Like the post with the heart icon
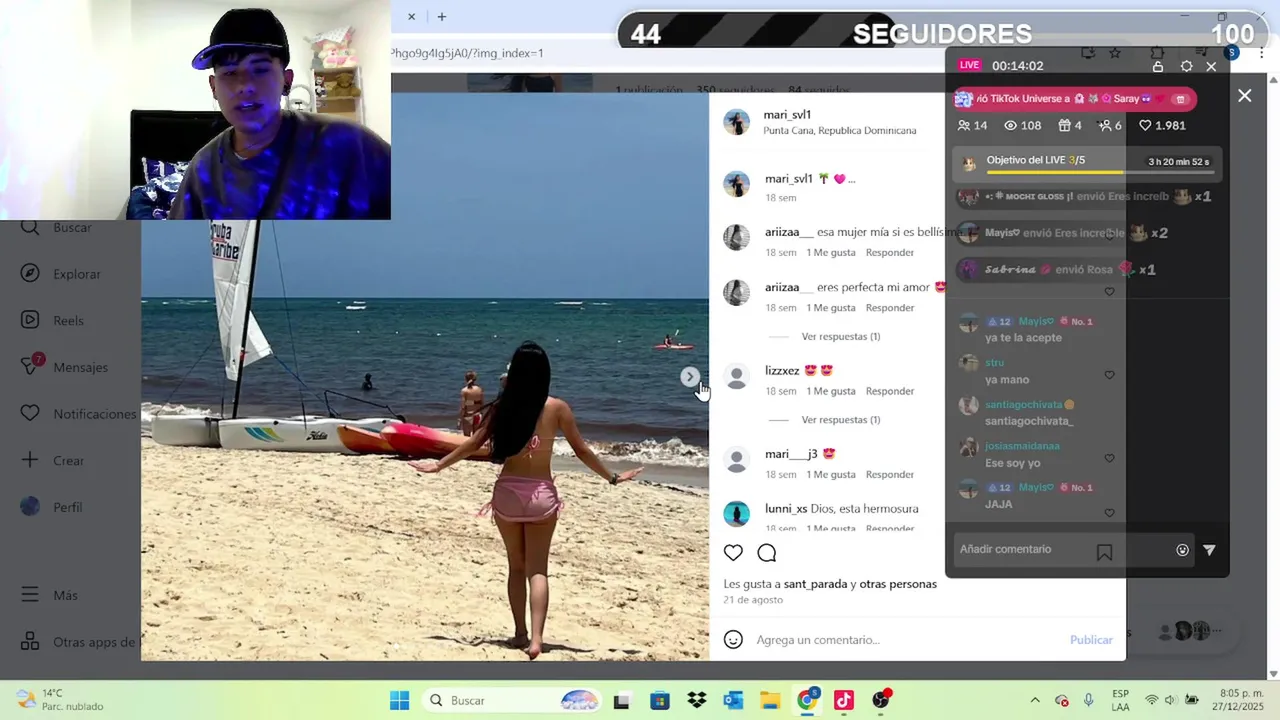 click(x=733, y=553)
